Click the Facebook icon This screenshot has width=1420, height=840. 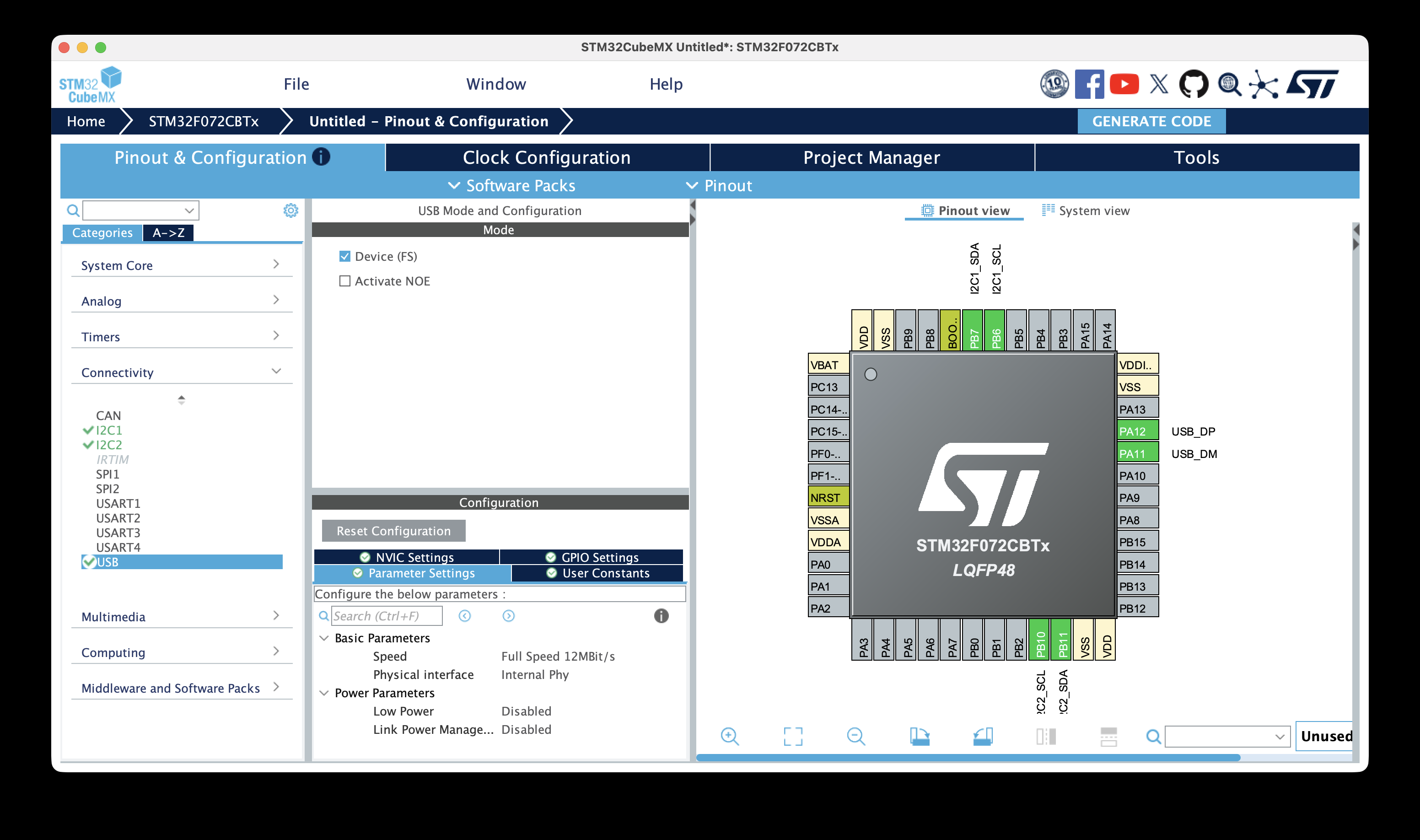point(1089,84)
